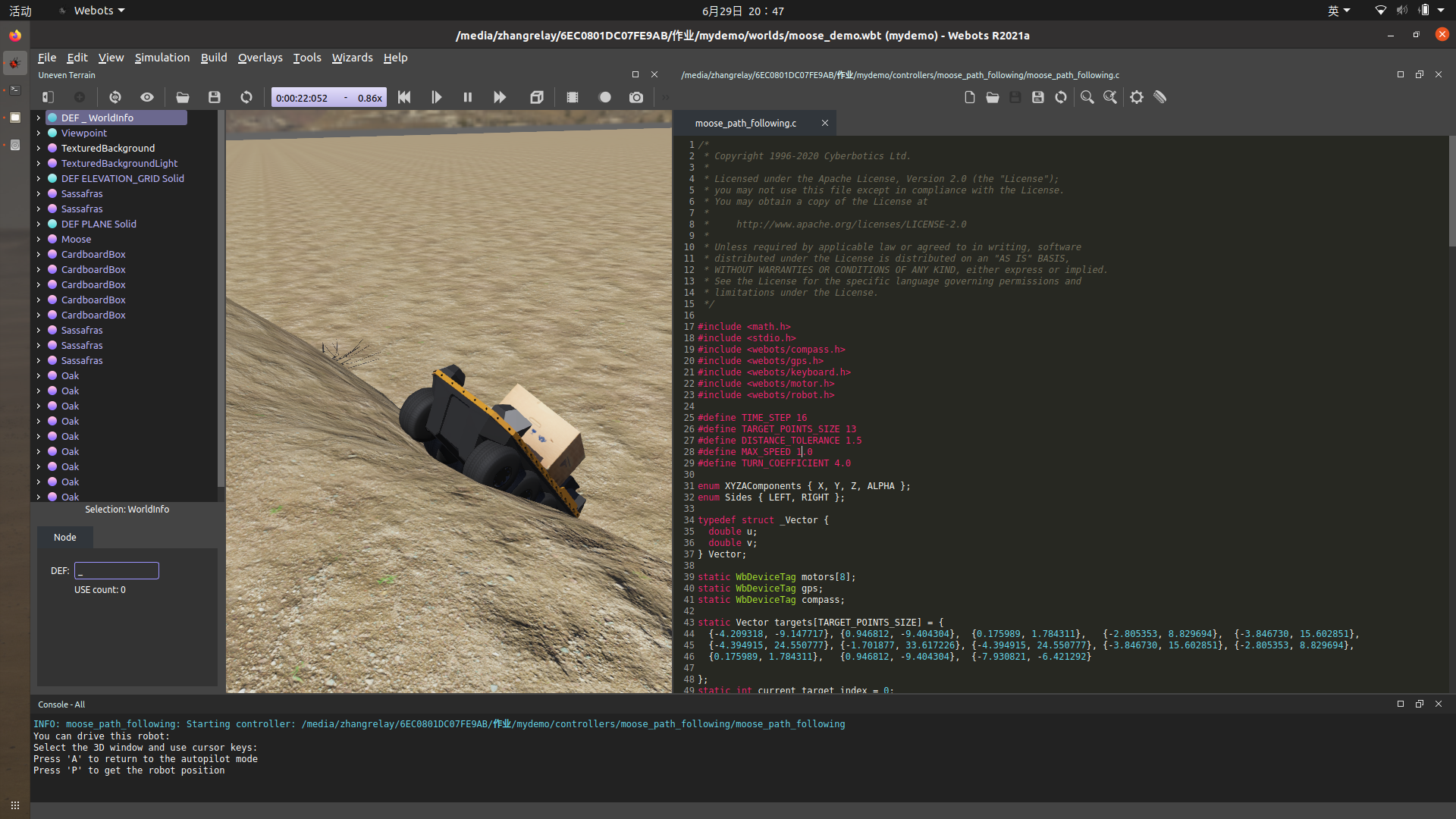Create a new file in the text editor

(x=970, y=97)
